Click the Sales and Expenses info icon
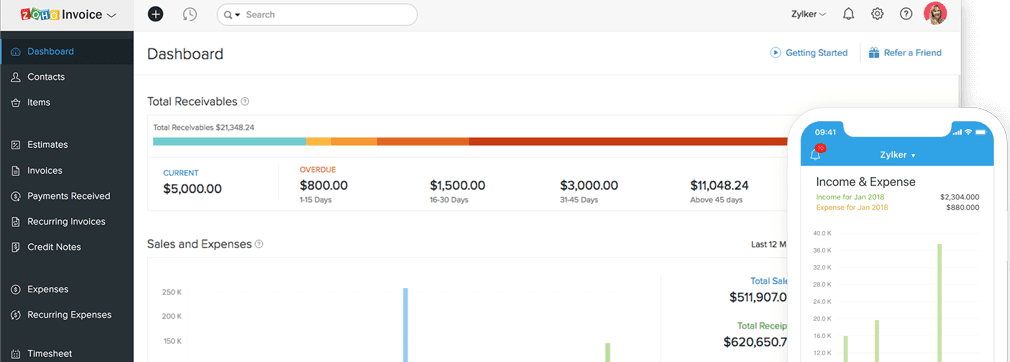 point(259,244)
